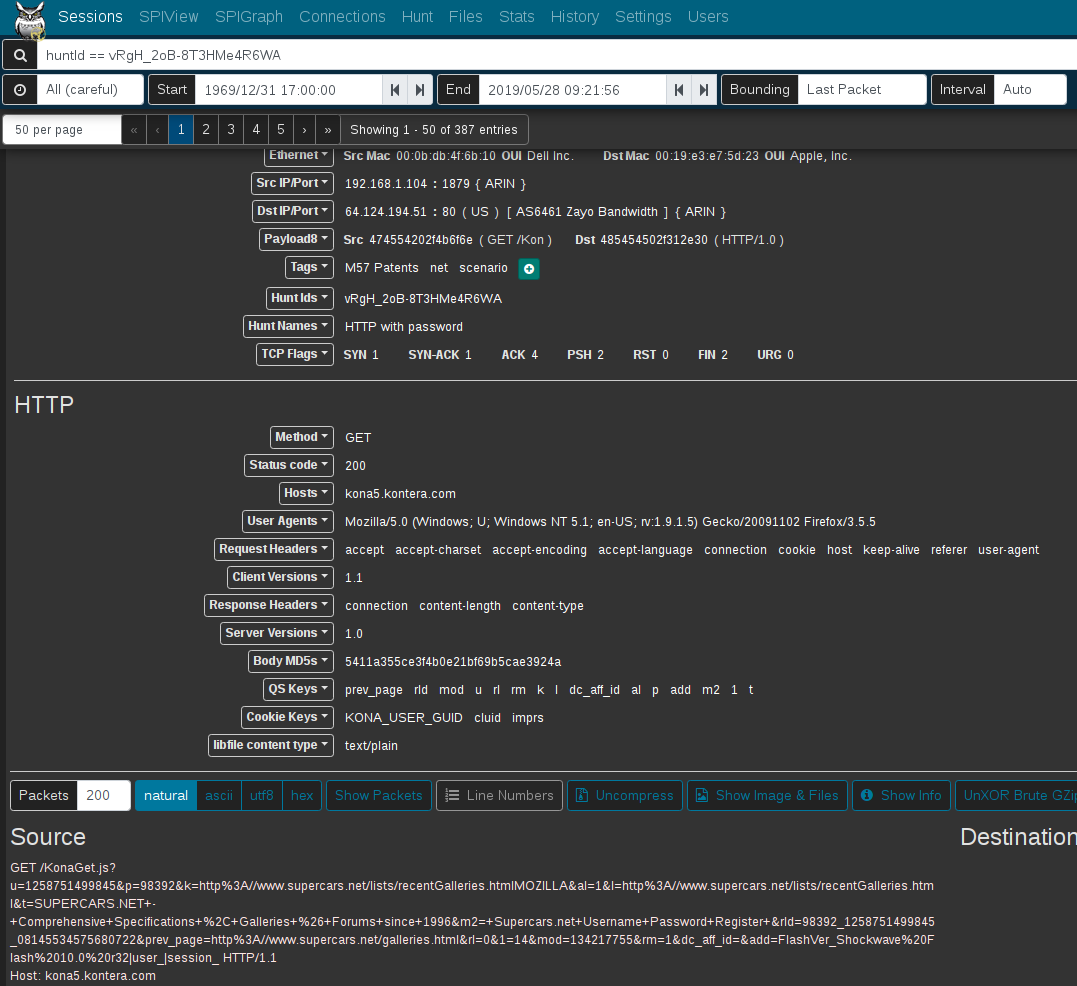Step End time to previous
Image resolution: width=1077 pixels, height=986 pixels.
[x=679, y=90]
